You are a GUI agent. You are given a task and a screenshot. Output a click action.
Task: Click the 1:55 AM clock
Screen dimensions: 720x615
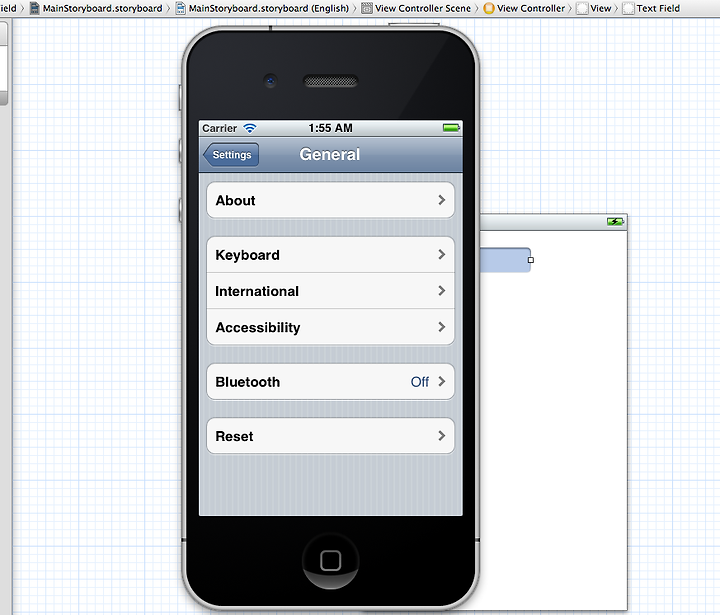click(331, 128)
